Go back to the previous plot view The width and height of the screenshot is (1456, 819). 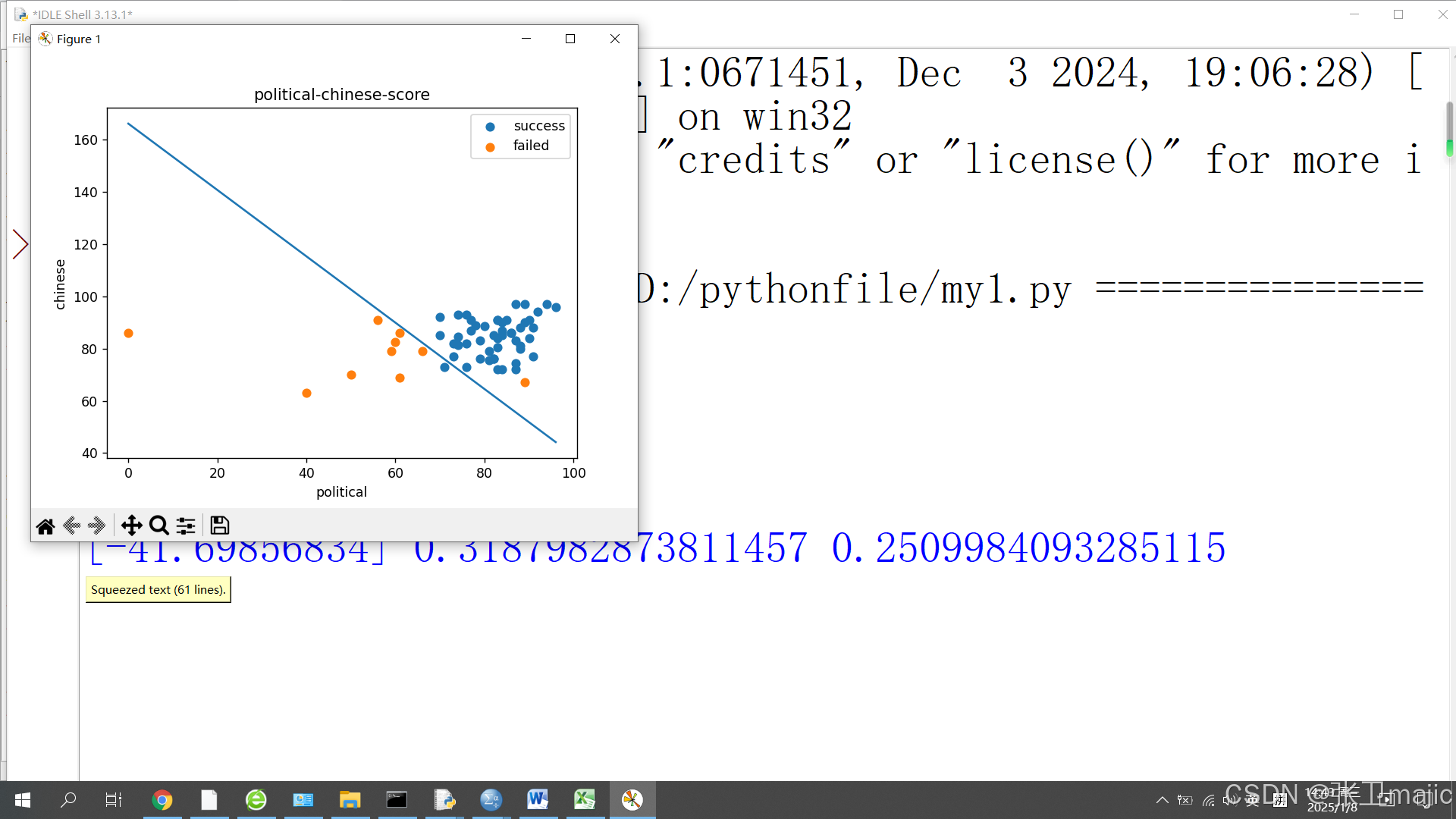pos(72,526)
